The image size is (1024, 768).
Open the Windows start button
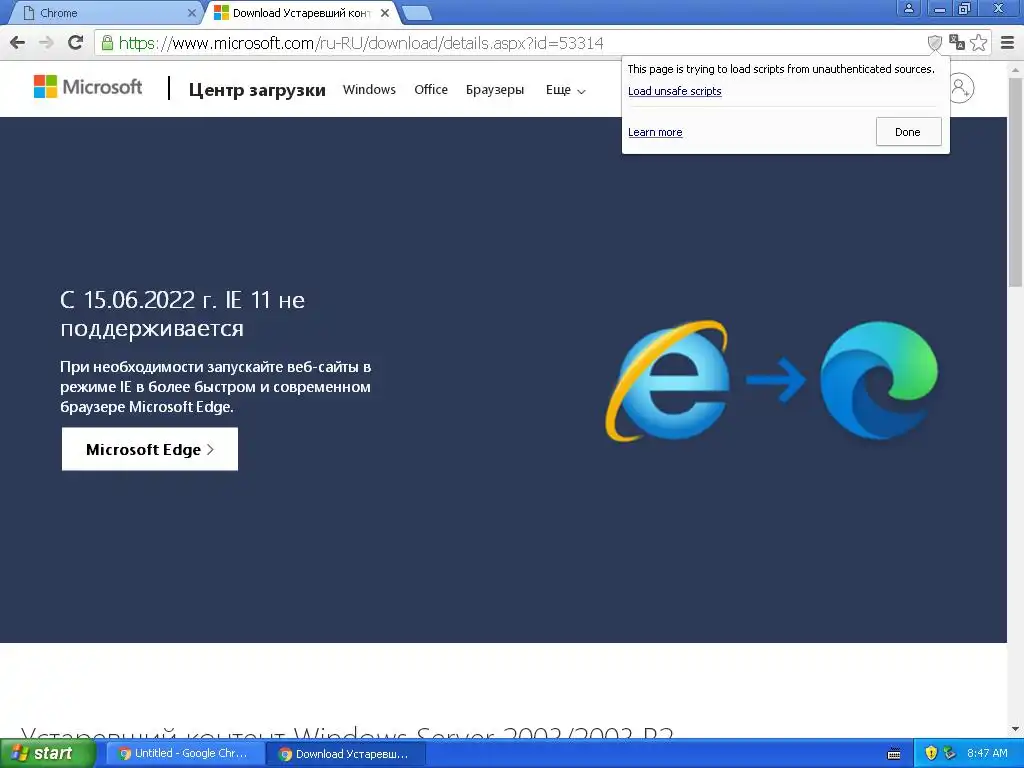click(x=47, y=754)
